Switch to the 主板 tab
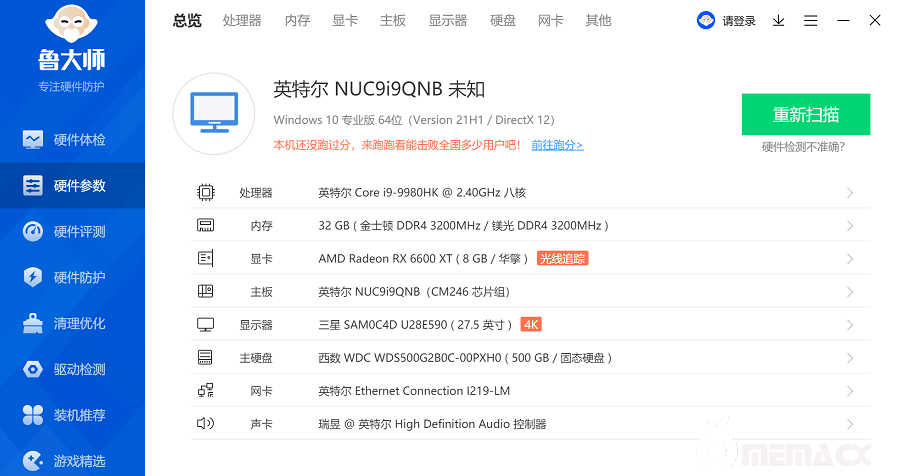Screen dimensions: 898x476 click(x=393, y=21)
